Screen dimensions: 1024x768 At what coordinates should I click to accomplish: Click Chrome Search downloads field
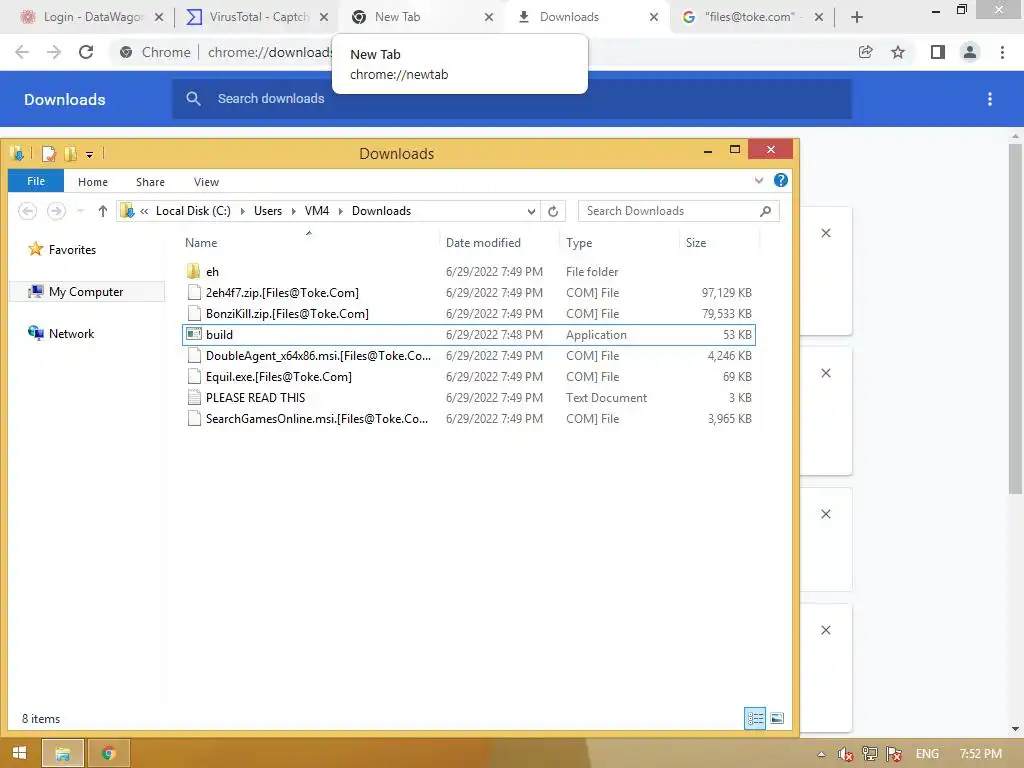pyautogui.click(x=512, y=99)
